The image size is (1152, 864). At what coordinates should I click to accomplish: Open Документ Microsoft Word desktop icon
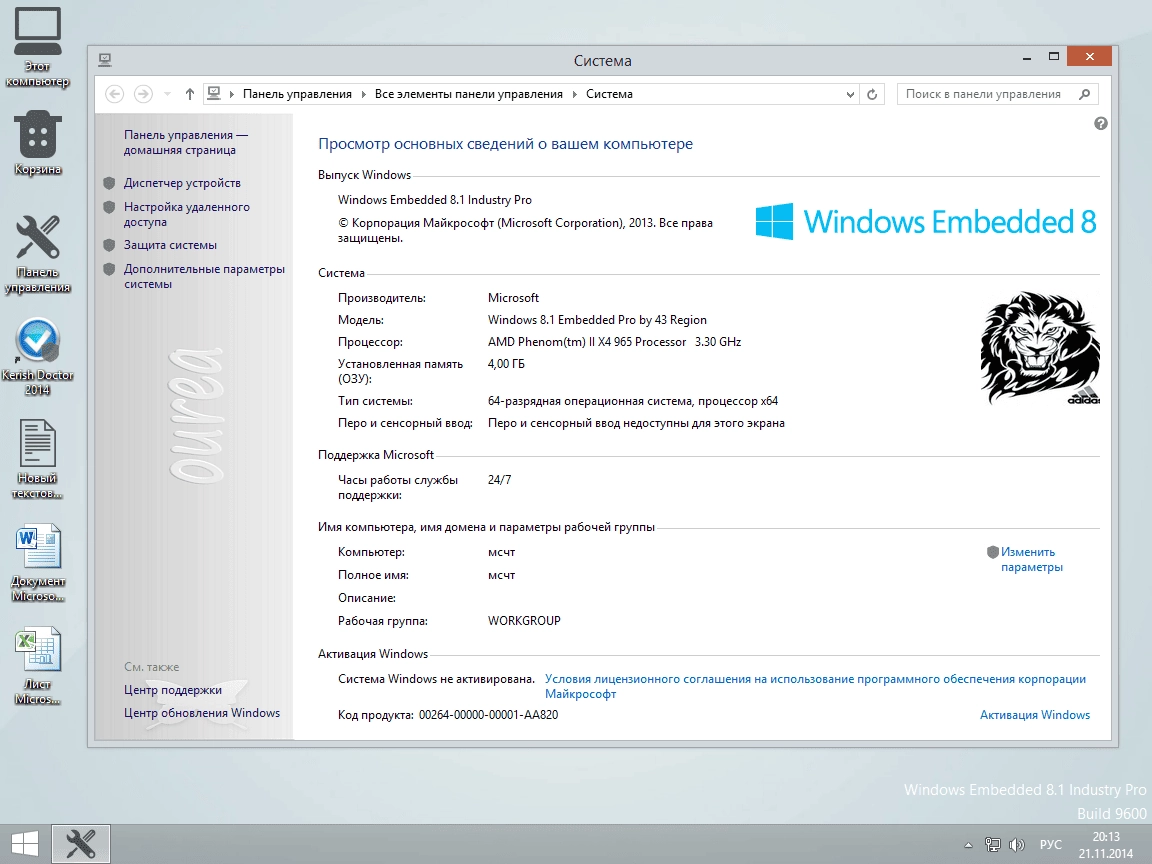(x=37, y=563)
